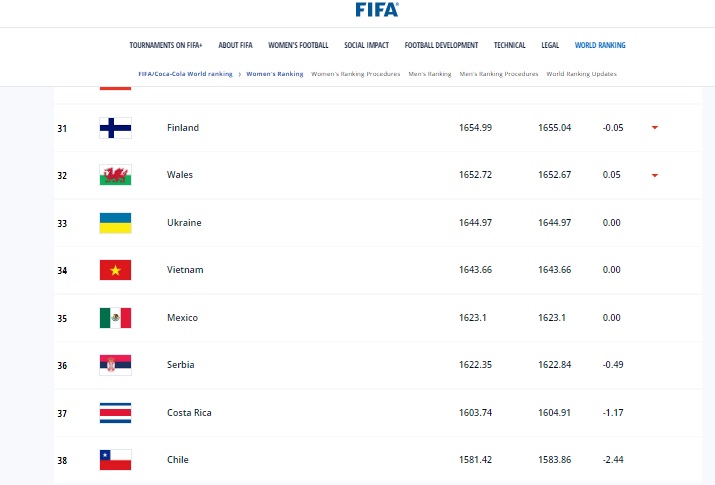Open Women's Ranking Procedures tab
715x485 pixels.
356,74
